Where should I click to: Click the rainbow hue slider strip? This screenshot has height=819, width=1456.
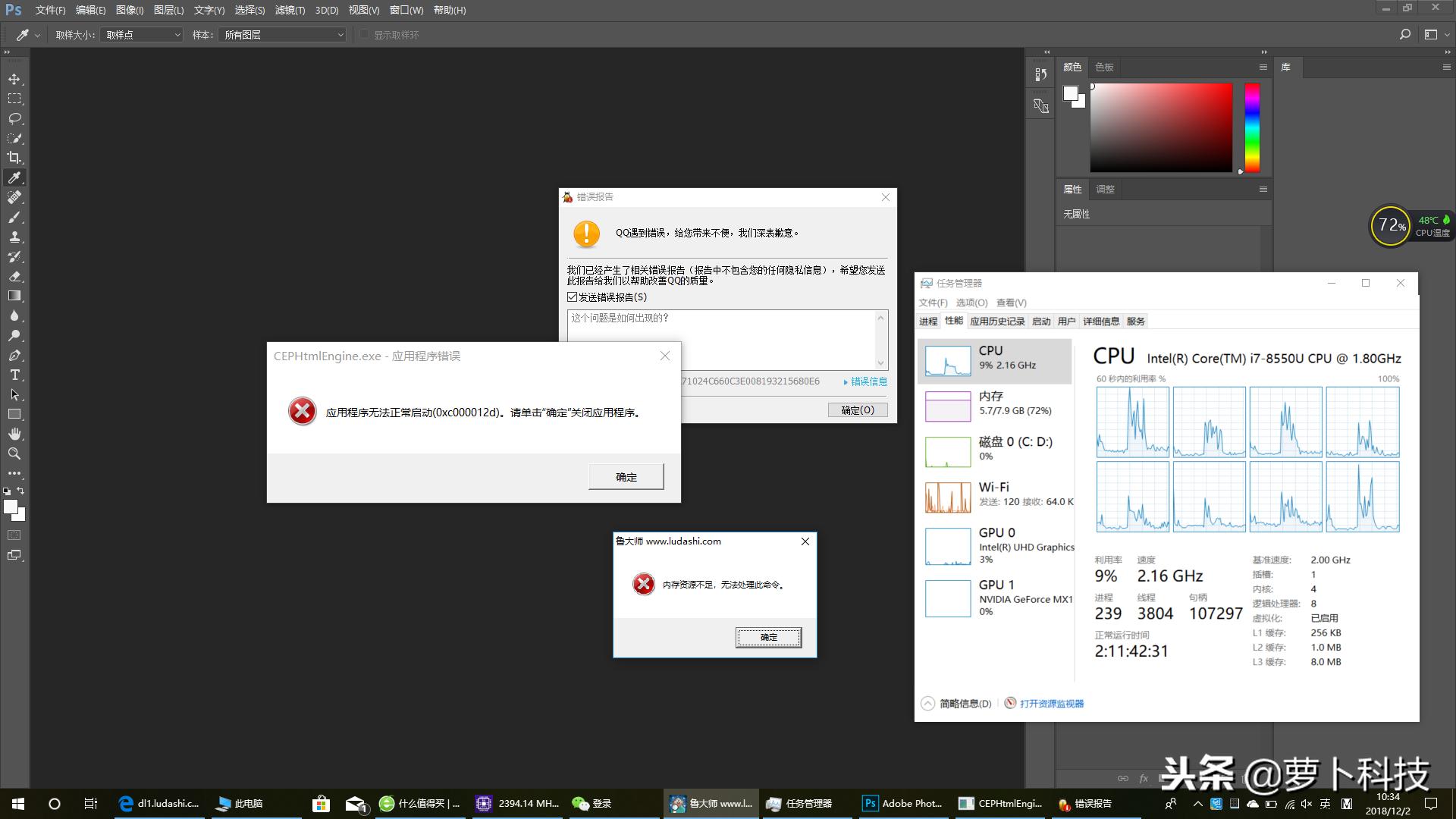pos(1252,127)
